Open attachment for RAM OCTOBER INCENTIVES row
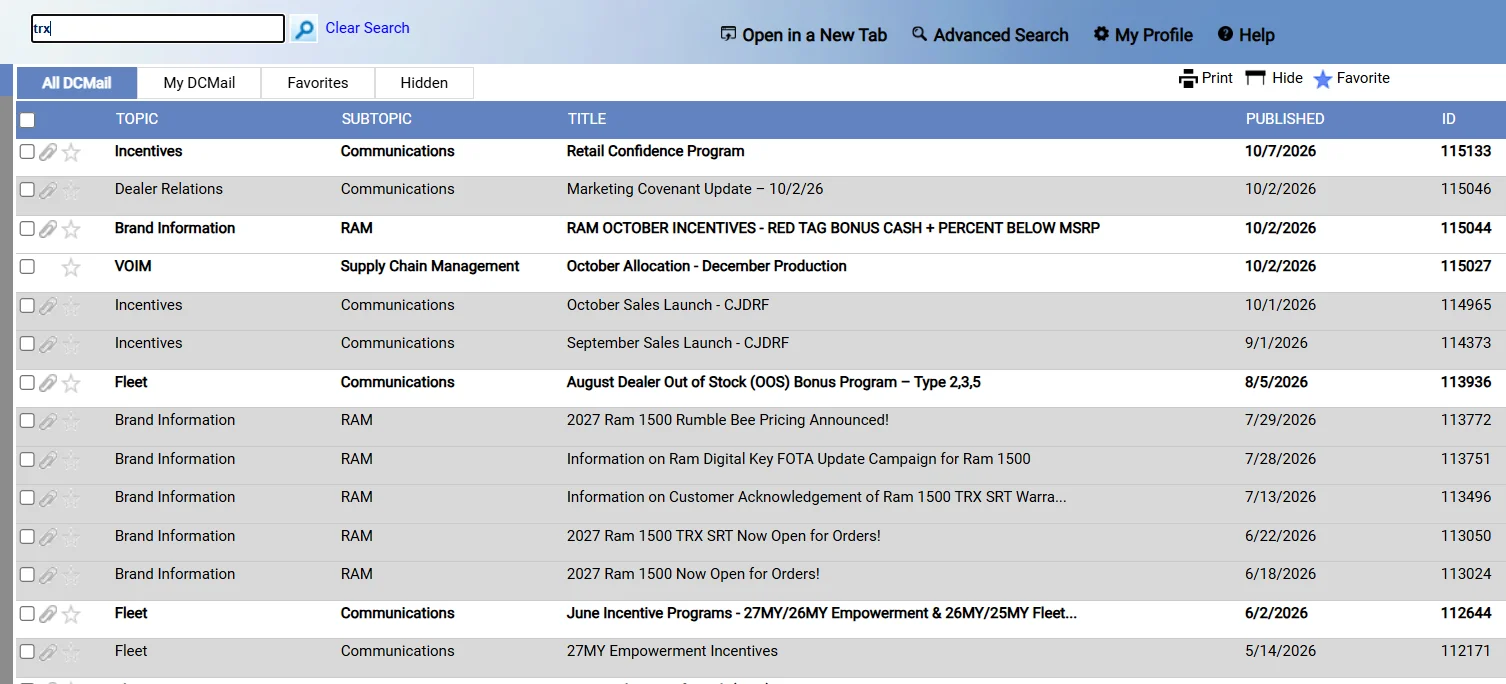Screen dimensions: 1506x684 (48, 229)
